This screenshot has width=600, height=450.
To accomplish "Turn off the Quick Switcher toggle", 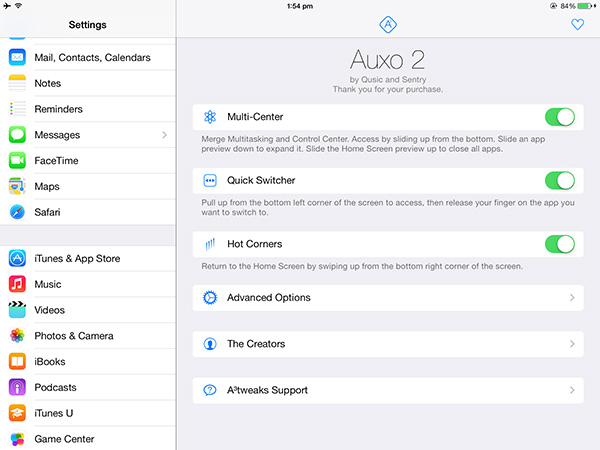I will click(559, 181).
